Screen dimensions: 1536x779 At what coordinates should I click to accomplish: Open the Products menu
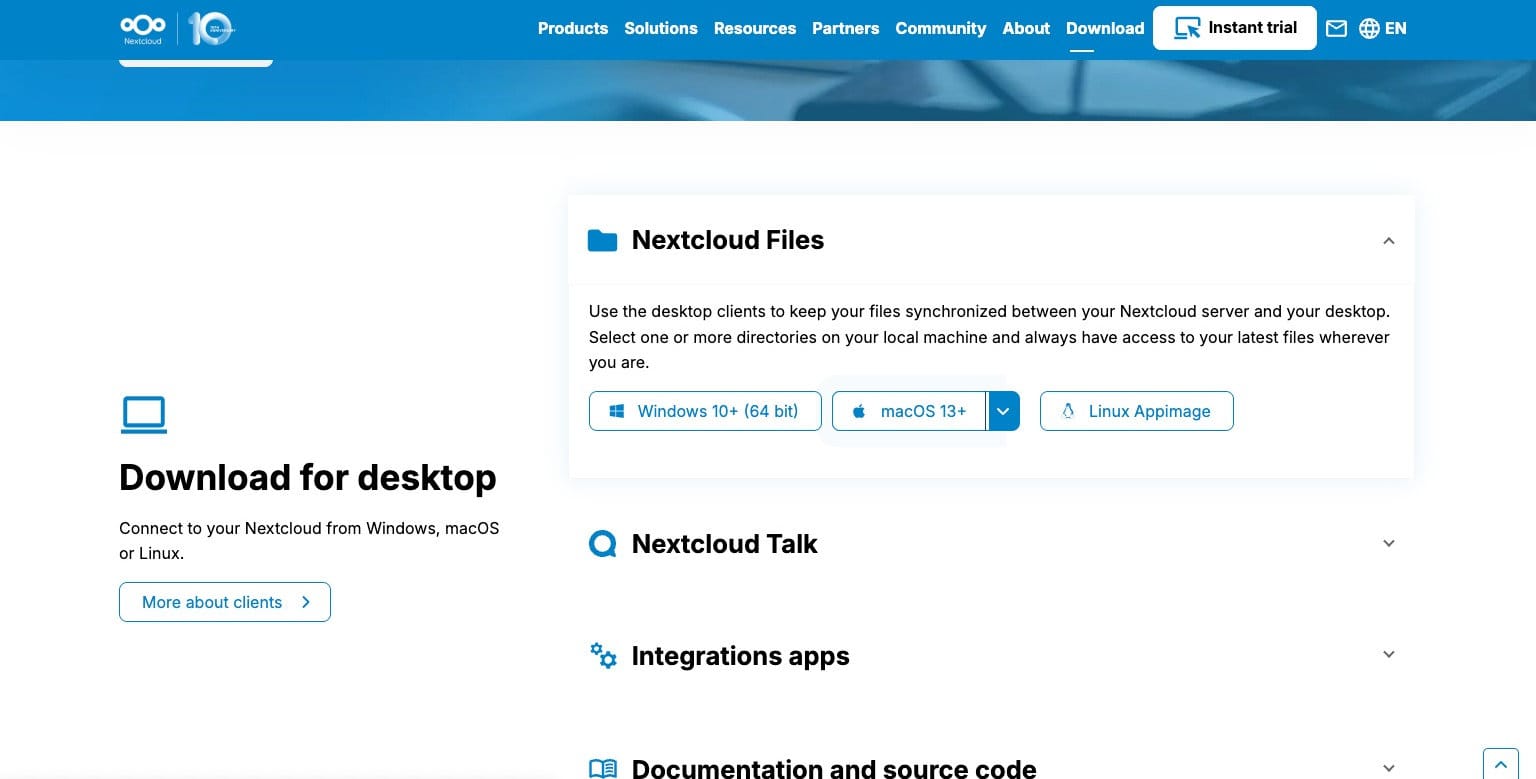[x=573, y=28]
